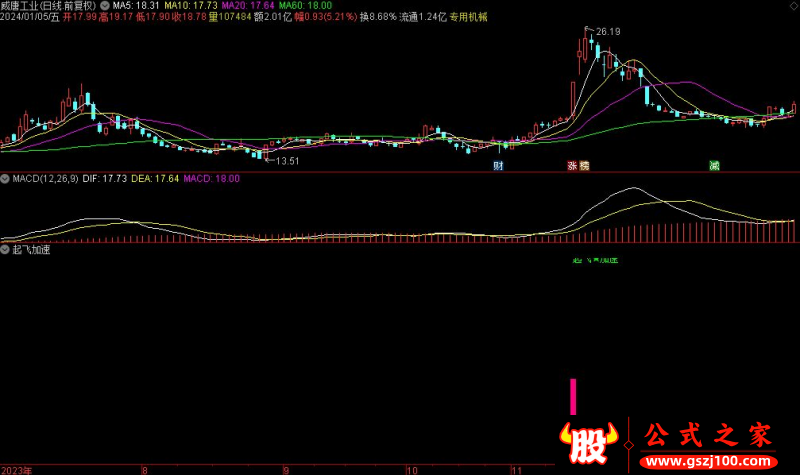Image resolution: width=800 pixels, height=475 pixels.
Task: Click month 11 on the time axis
Action: coord(516,470)
